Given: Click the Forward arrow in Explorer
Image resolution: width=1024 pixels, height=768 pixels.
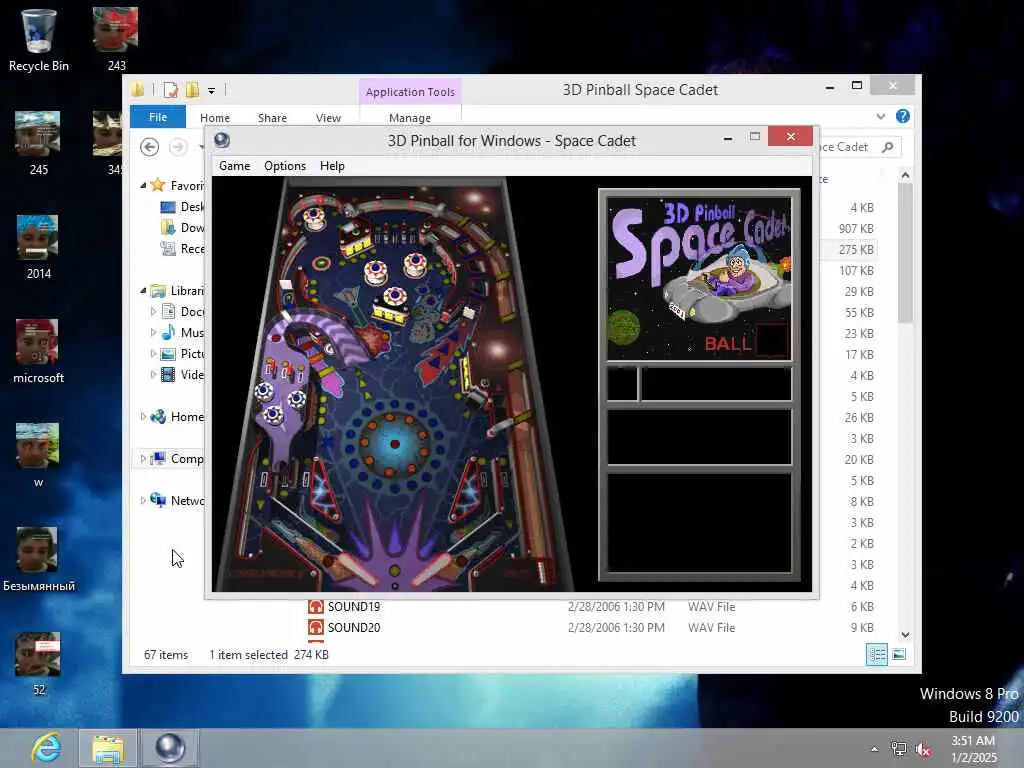Looking at the screenshot, I should (178, 147).
